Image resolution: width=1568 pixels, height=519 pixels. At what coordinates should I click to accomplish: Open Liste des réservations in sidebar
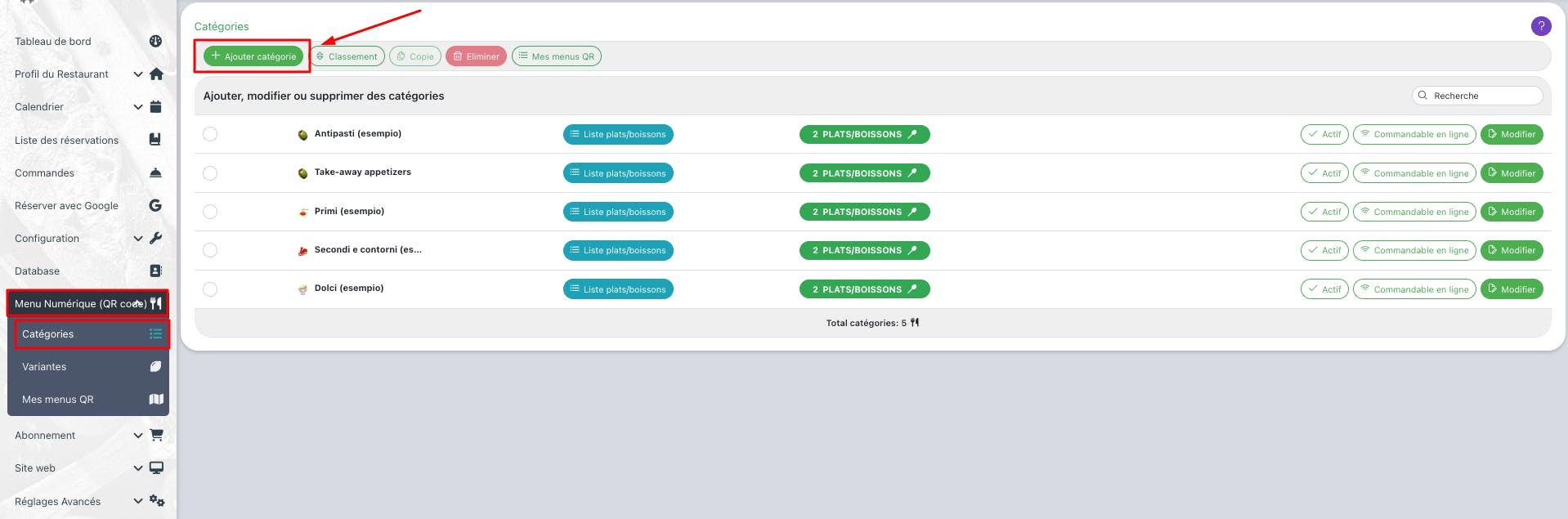tap(66, 140)
